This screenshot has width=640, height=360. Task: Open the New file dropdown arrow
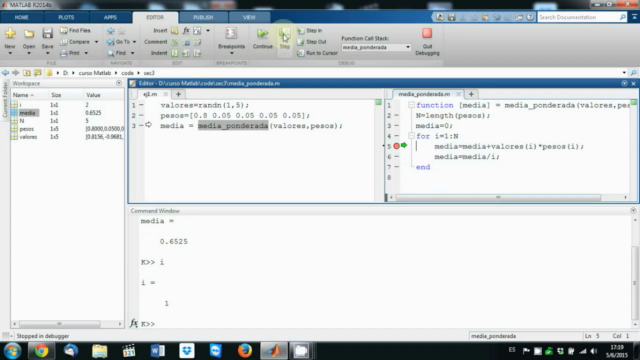pyautogui.click(x=10, y=53)
